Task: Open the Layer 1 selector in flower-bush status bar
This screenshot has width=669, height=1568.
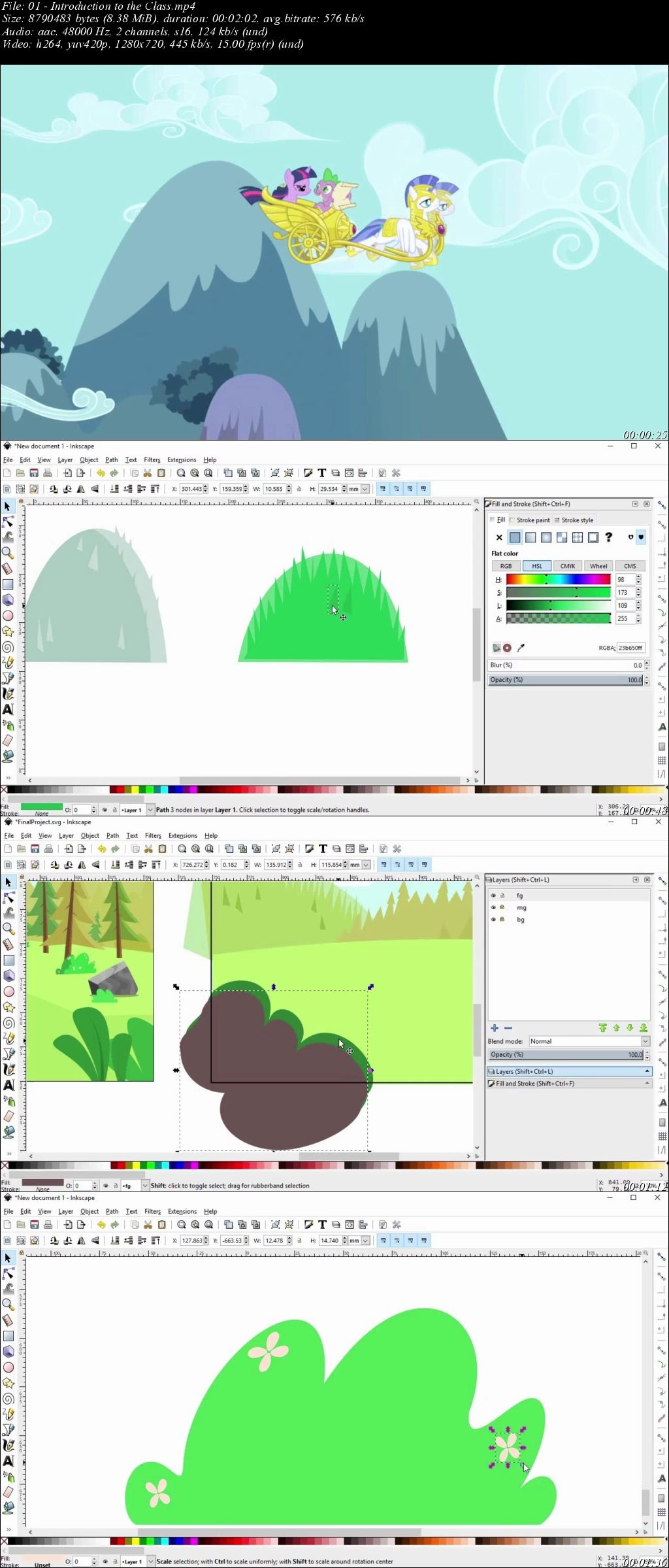Action: [x=138, y=1561]
